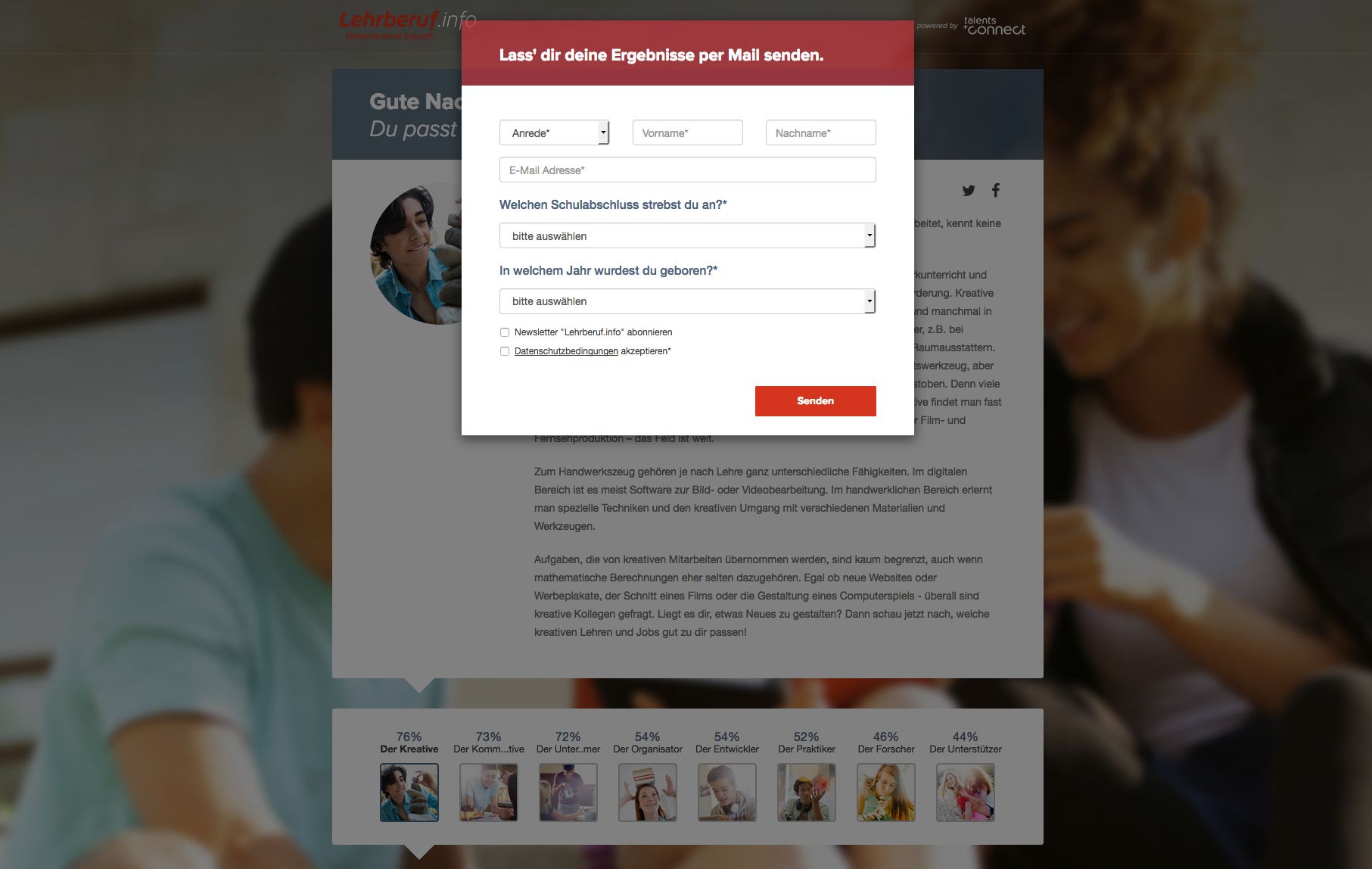Open the Datenschutzbedingungen link

566,351
